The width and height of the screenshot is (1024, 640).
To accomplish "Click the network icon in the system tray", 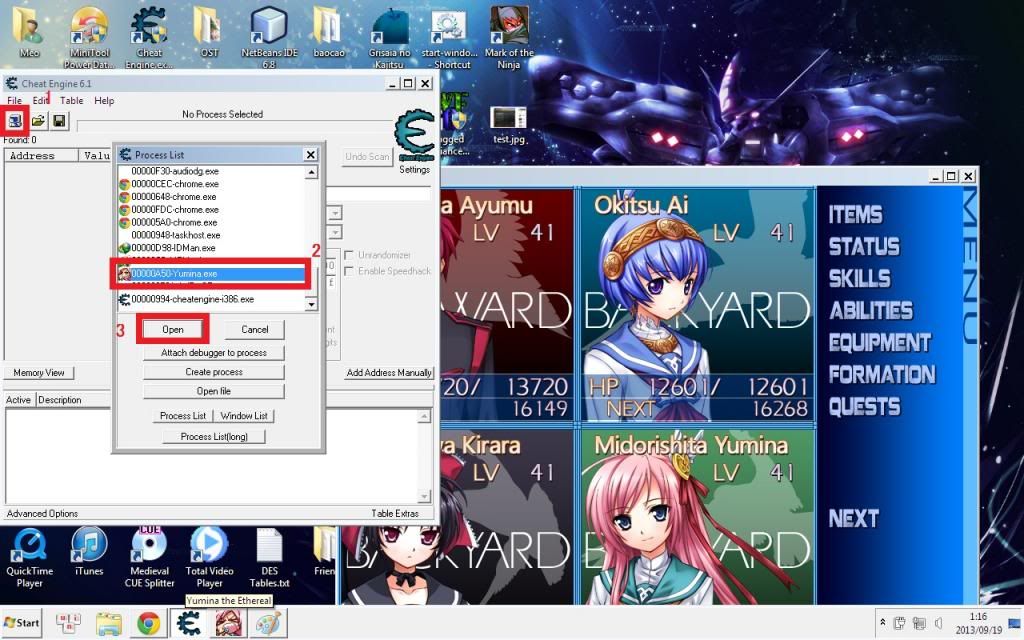I will click(919, 623).
